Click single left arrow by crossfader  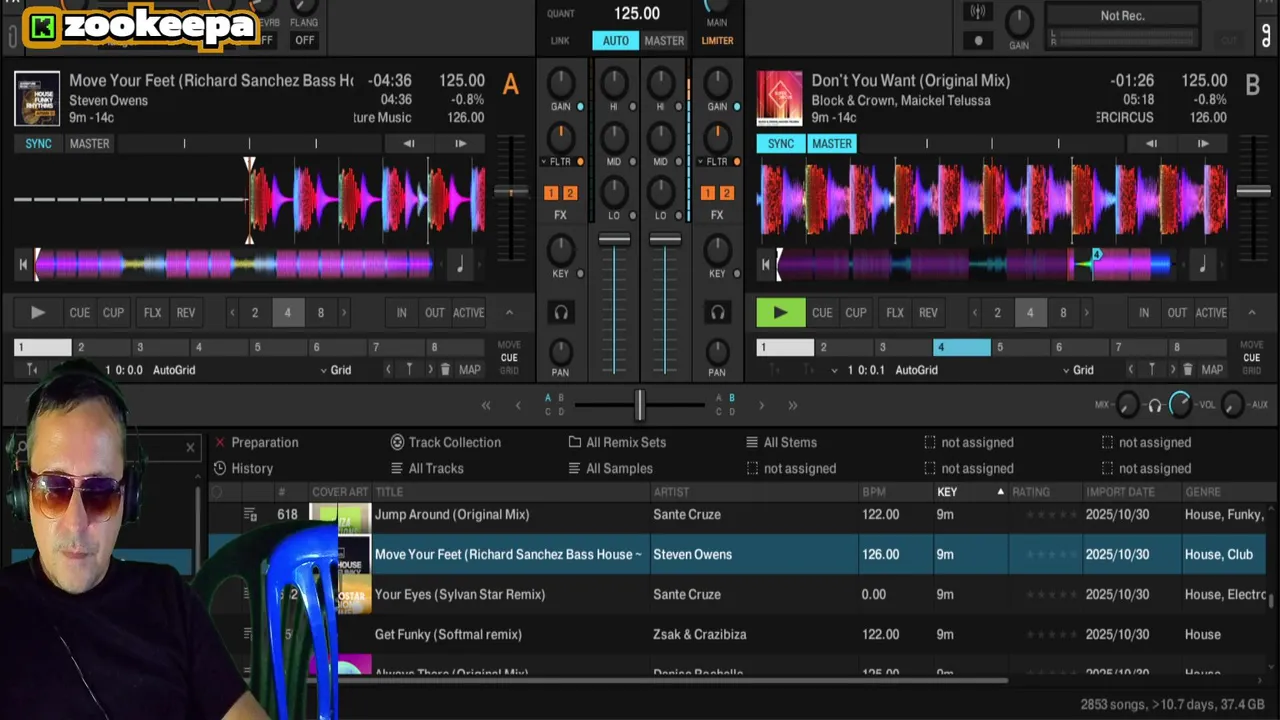(518, 405)
